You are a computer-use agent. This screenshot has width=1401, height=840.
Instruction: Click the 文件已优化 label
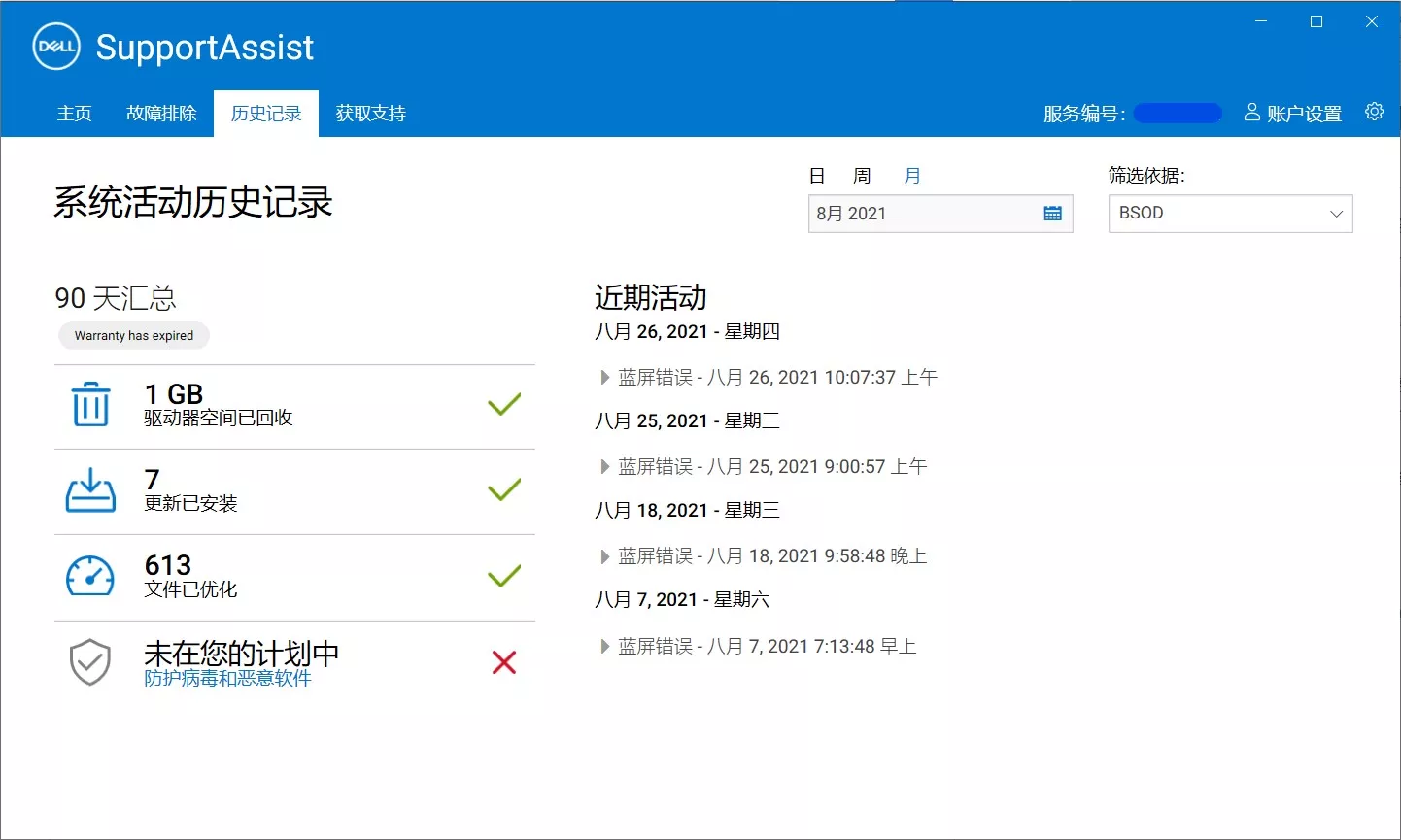coord(190,589)
